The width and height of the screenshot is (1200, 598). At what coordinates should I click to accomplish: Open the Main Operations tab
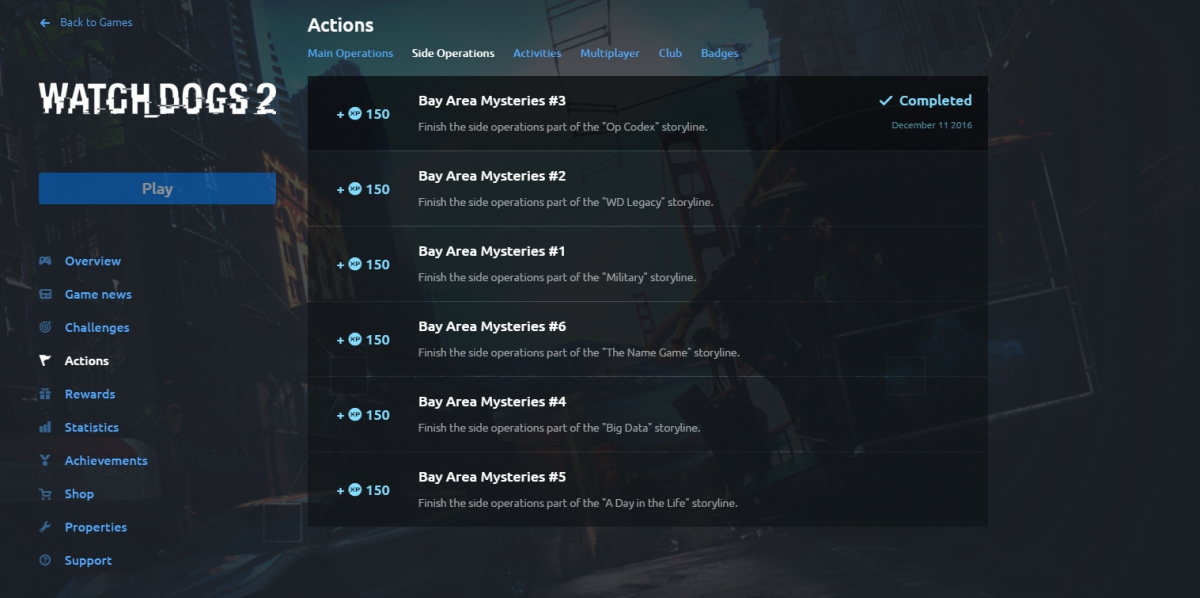click(x=350, y=53)
